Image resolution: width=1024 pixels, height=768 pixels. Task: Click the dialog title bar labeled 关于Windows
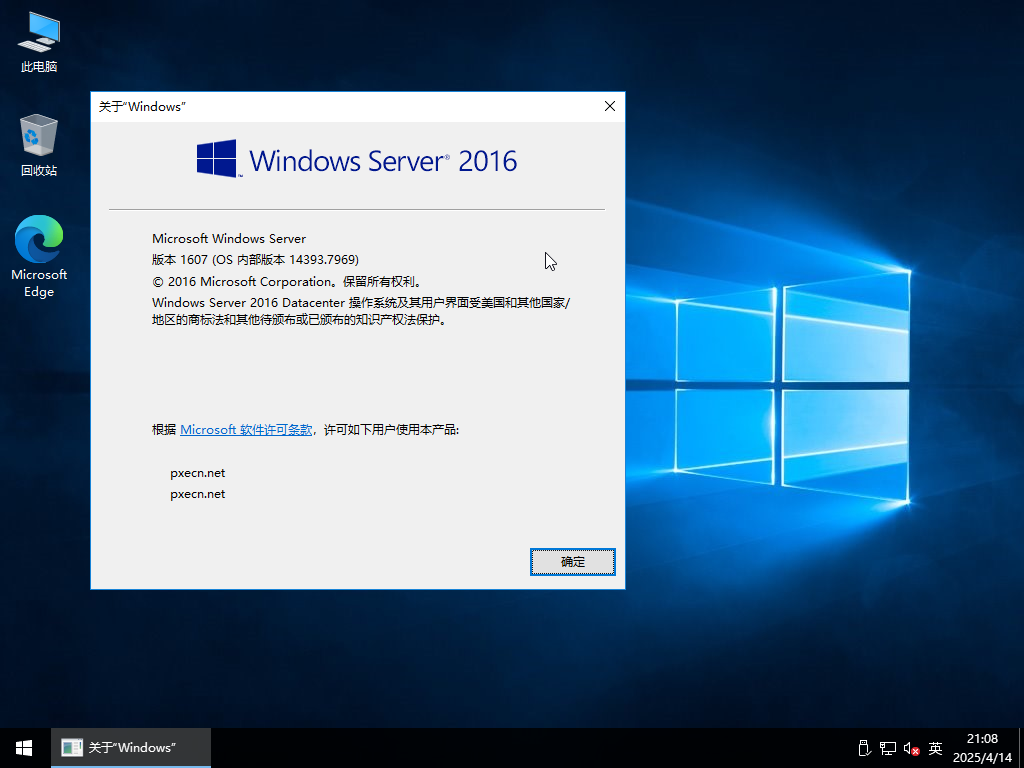(300, 106)
